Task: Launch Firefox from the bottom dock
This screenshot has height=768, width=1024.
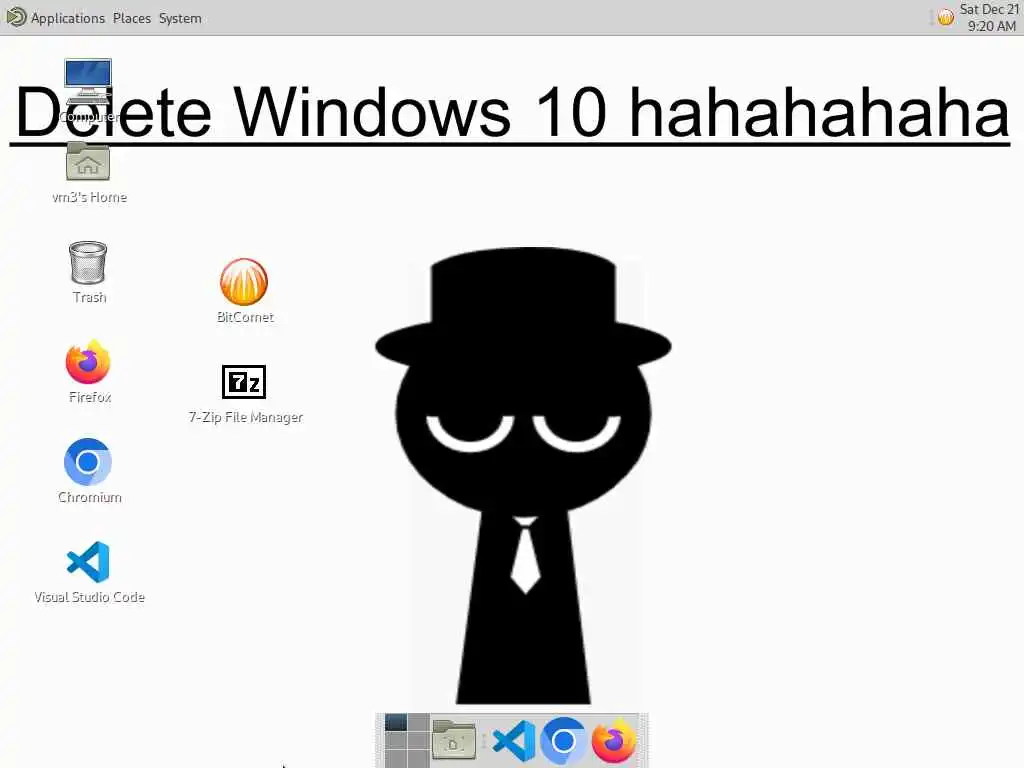Action: [613, 741]
